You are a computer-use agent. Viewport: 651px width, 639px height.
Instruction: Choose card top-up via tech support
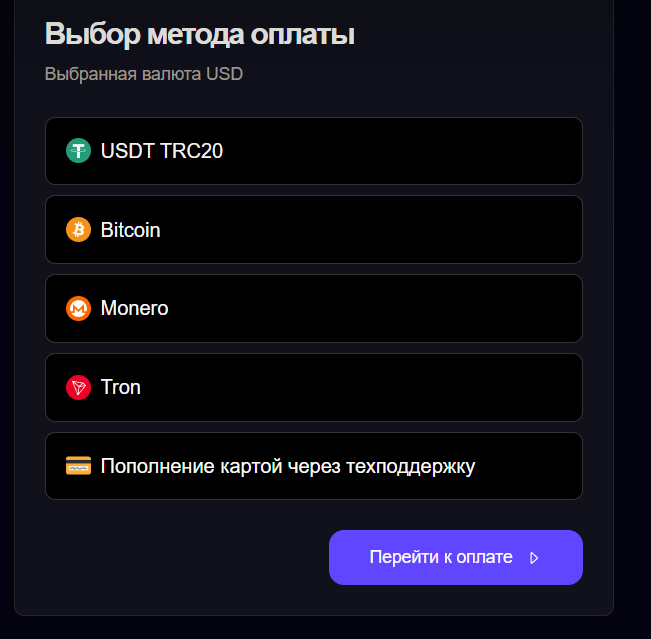click(313, 466)
